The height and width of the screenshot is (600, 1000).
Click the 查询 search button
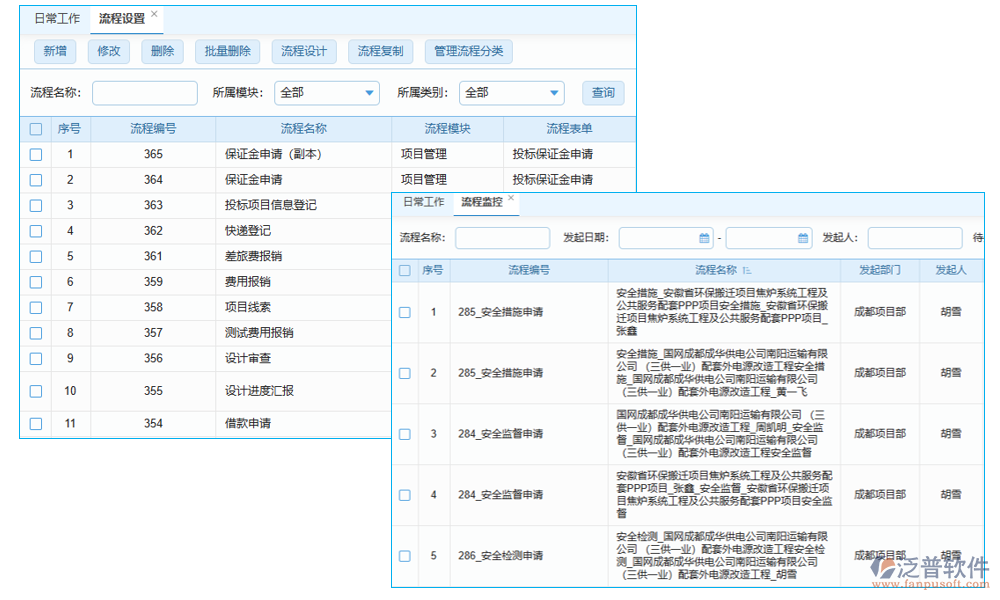(x=603, y=92)
